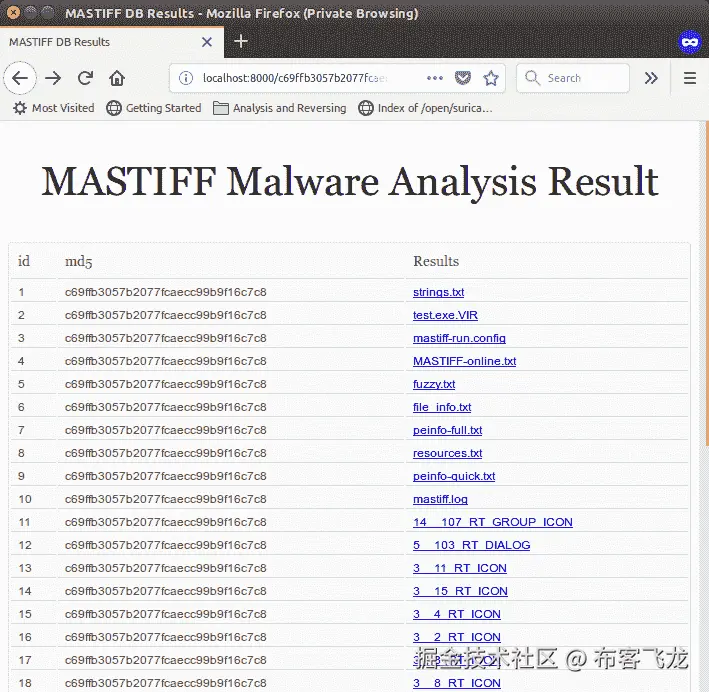
Task: Open the file_info.txt link
Action: [x=442, y=407]
